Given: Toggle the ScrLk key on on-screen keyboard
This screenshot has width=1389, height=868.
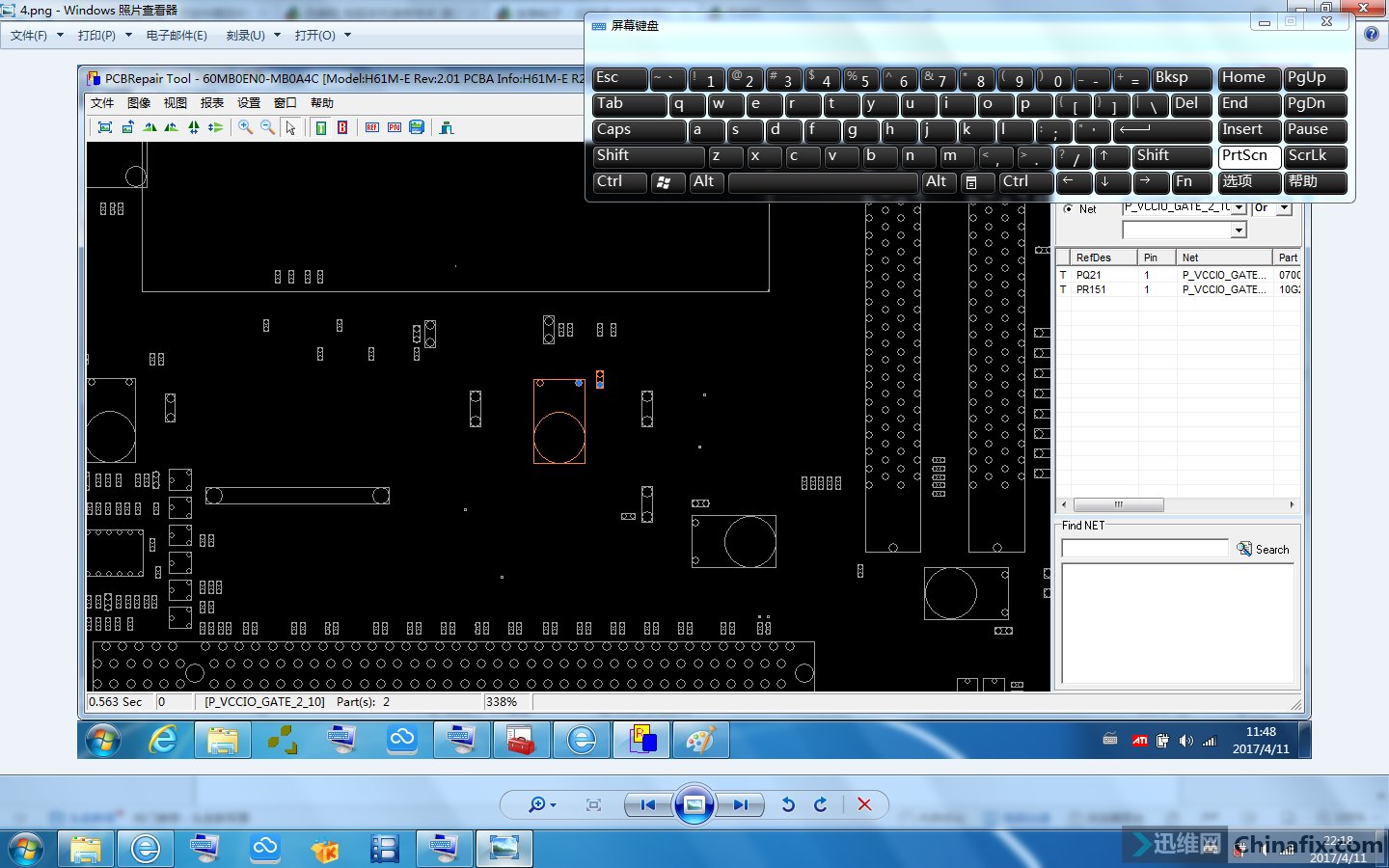Looking at the screenshot, I should (x=1316, y=156).
